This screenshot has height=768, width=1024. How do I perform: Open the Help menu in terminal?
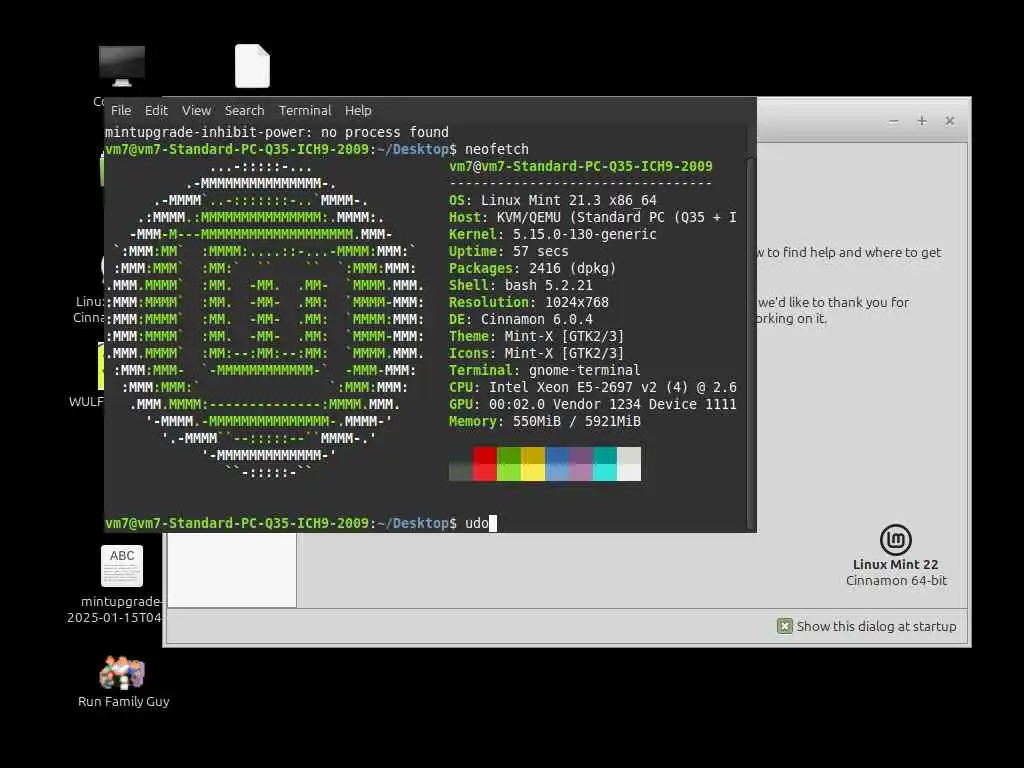coord(358,110)
